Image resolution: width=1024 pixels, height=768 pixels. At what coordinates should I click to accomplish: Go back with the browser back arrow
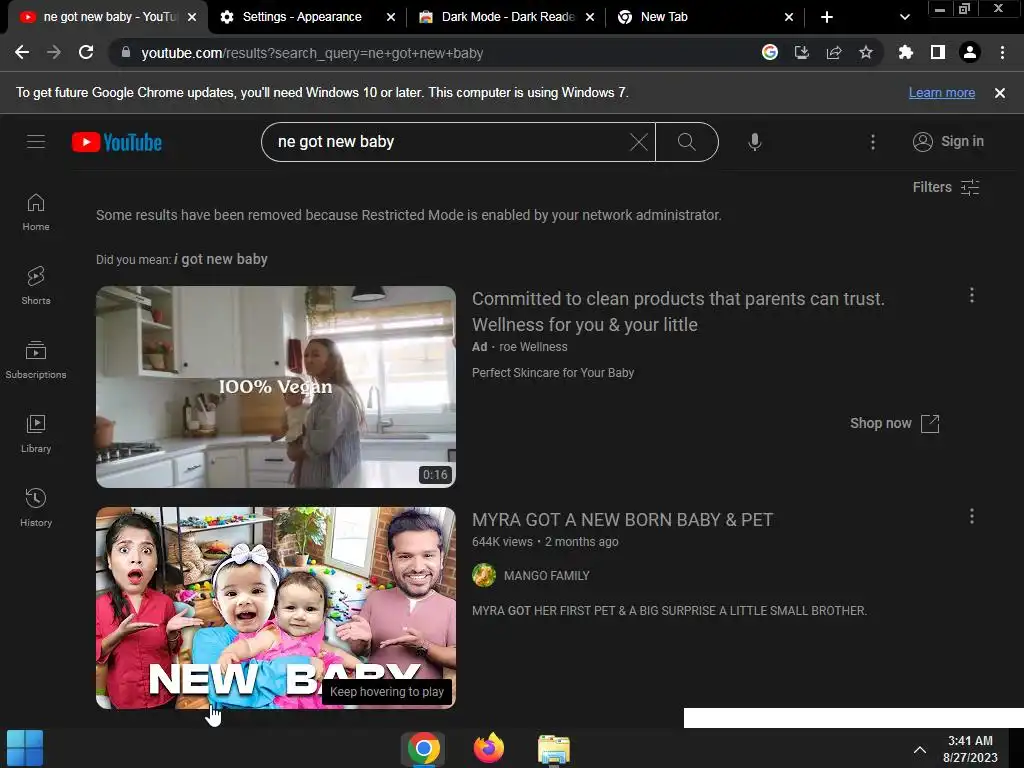click(x=22, y=52)
